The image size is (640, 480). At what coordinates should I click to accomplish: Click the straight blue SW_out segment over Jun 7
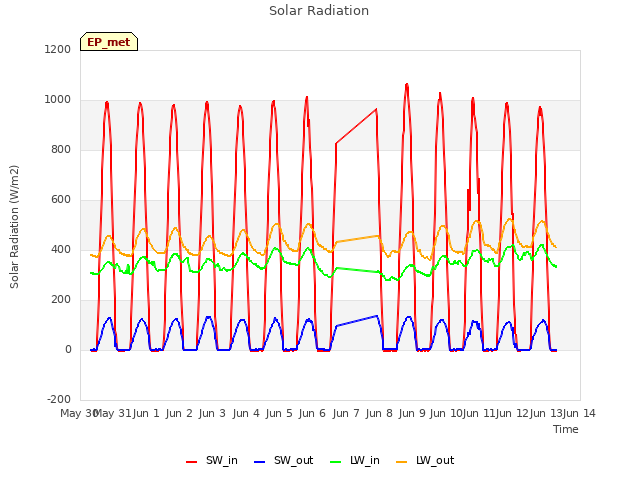(356, 321)
